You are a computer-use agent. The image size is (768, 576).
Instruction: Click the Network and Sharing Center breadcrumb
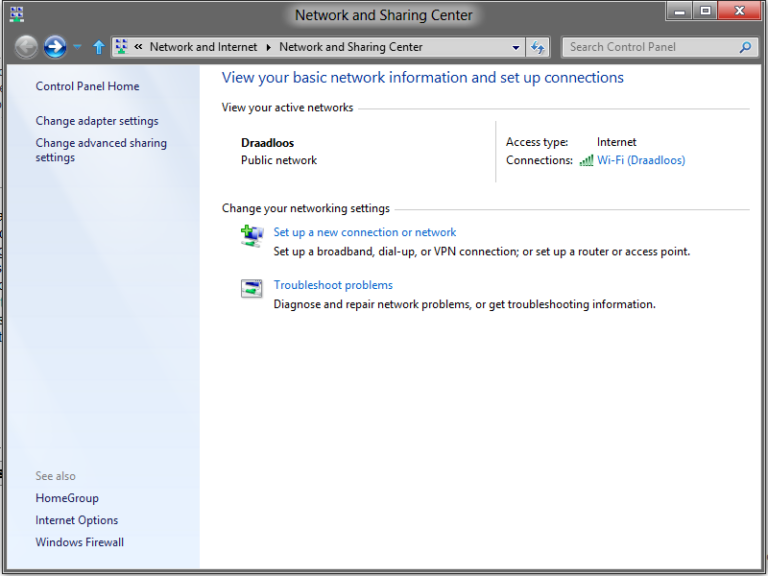tap(351, 47)
